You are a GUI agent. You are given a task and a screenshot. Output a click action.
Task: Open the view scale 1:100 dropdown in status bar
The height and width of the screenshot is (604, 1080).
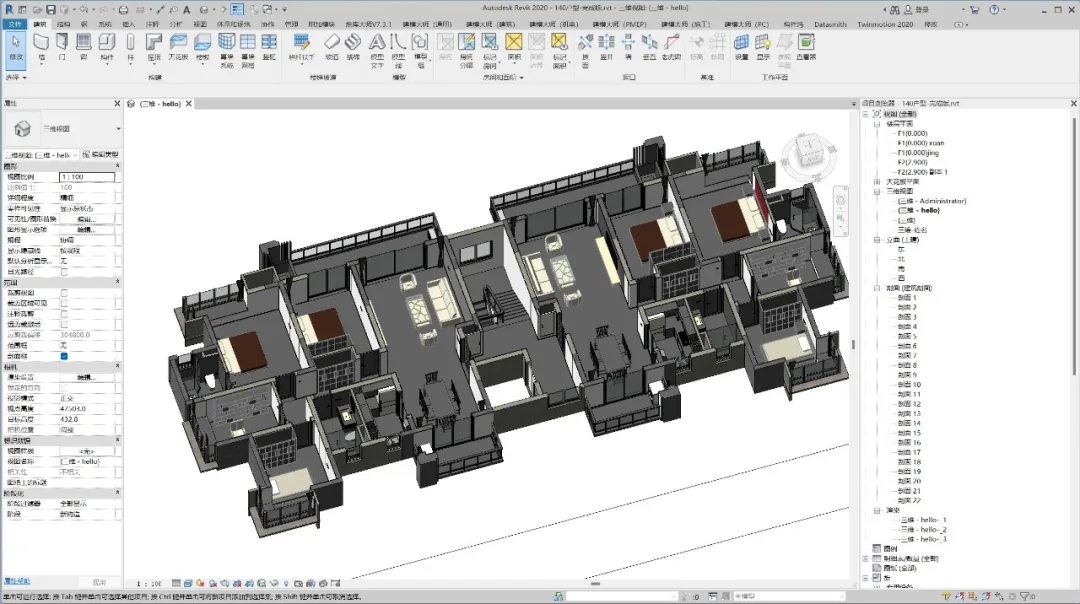[149, 583]
